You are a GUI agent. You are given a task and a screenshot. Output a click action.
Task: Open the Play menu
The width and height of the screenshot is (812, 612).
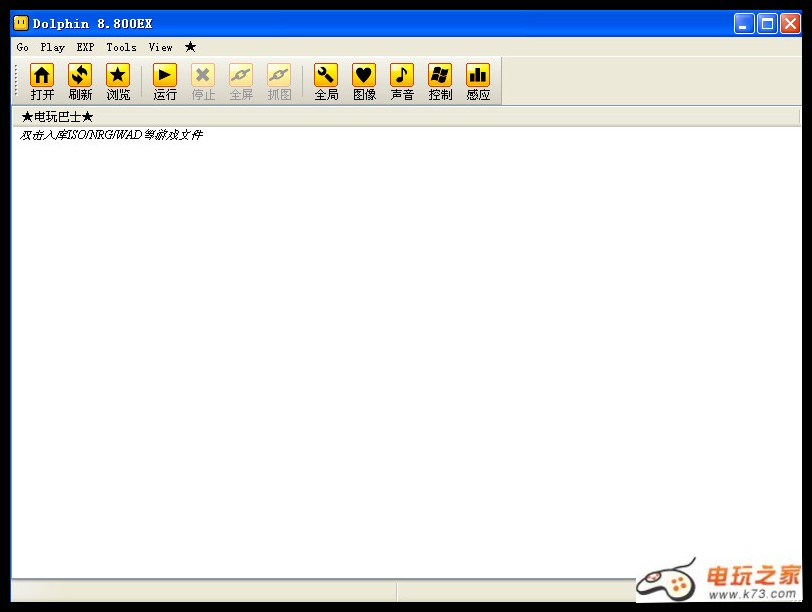tap(52, 47)
